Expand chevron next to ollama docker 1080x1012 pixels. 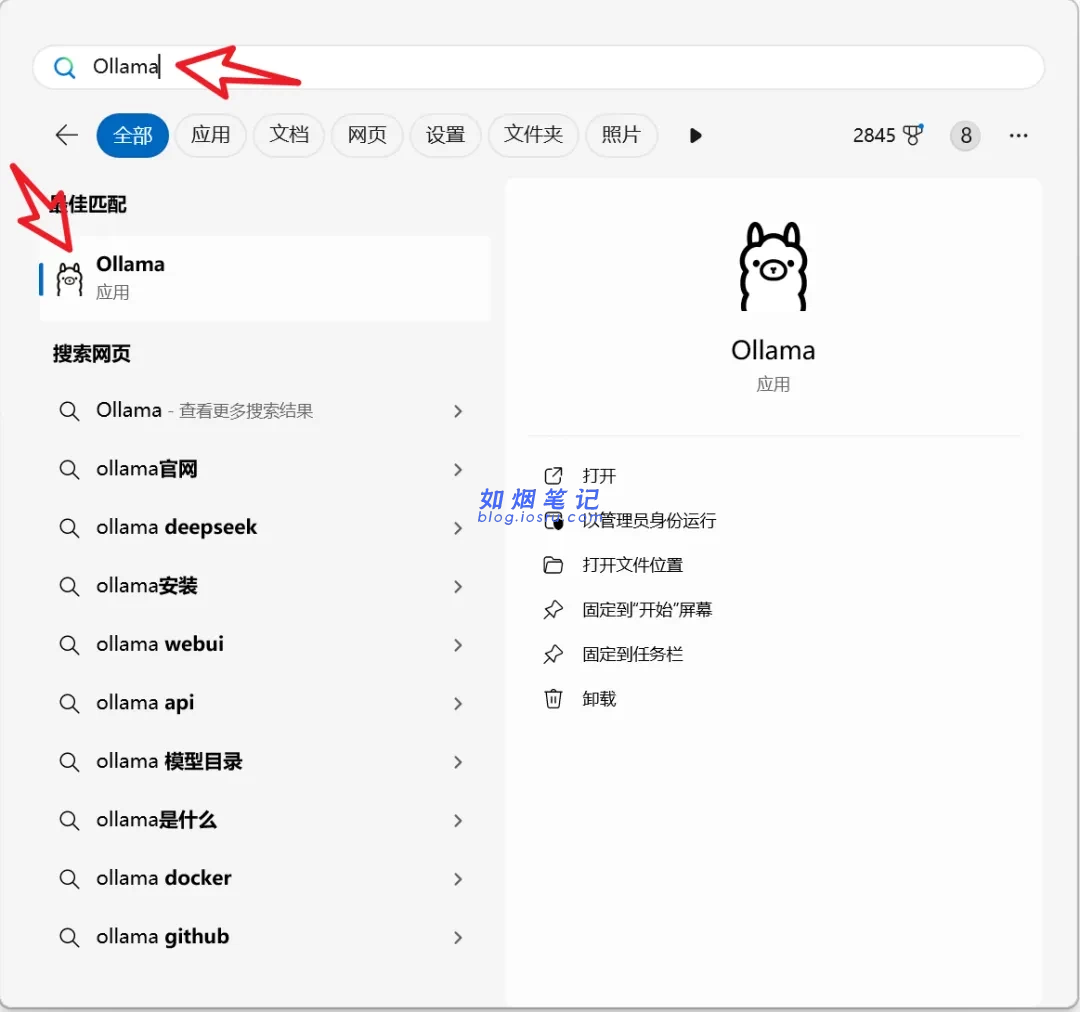(458, 879)
